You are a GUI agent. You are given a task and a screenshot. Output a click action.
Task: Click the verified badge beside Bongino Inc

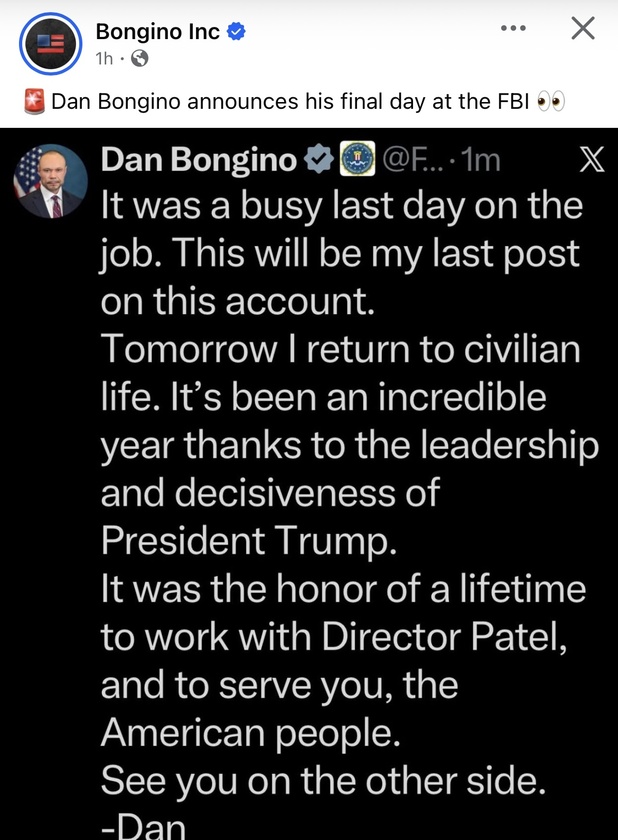(237, 32)
